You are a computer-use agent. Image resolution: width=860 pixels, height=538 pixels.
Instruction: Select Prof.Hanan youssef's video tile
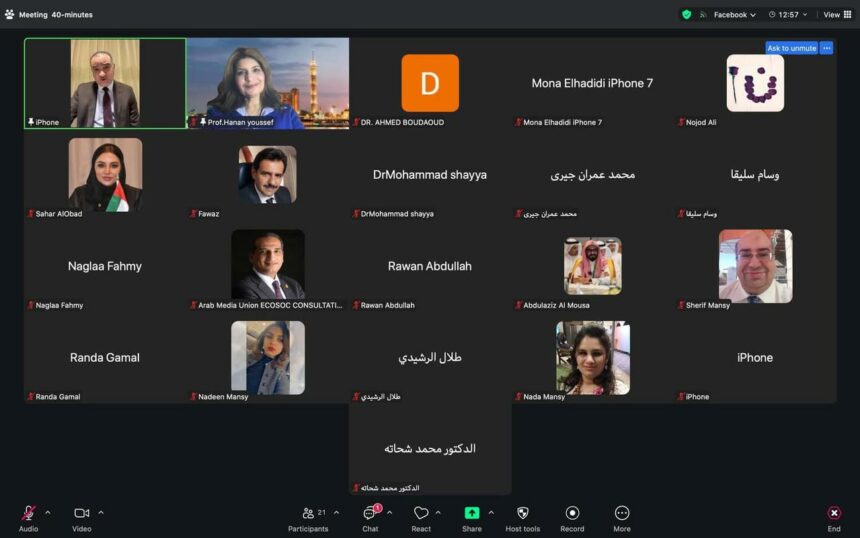[267, 83]
